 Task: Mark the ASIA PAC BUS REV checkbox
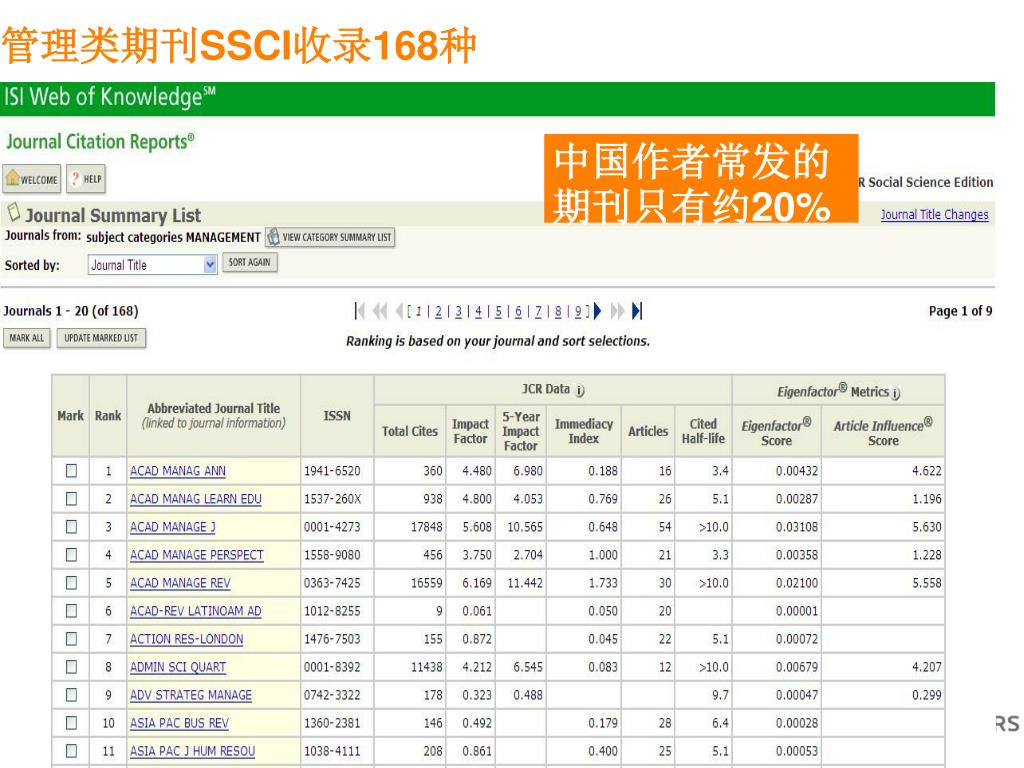coord(71,723)
